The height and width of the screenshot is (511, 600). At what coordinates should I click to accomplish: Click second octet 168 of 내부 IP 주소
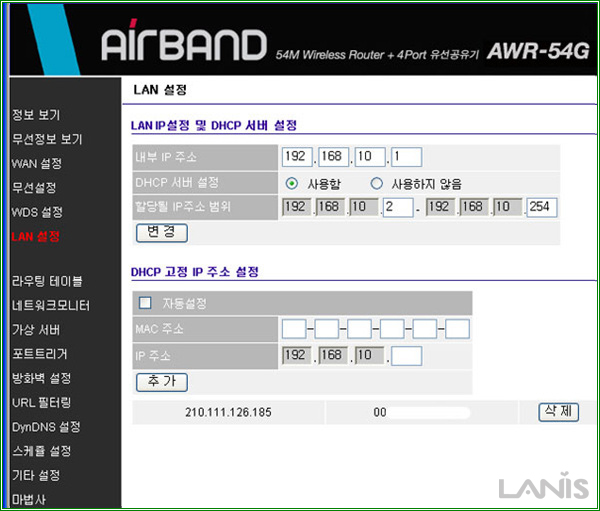click(333, 157)
